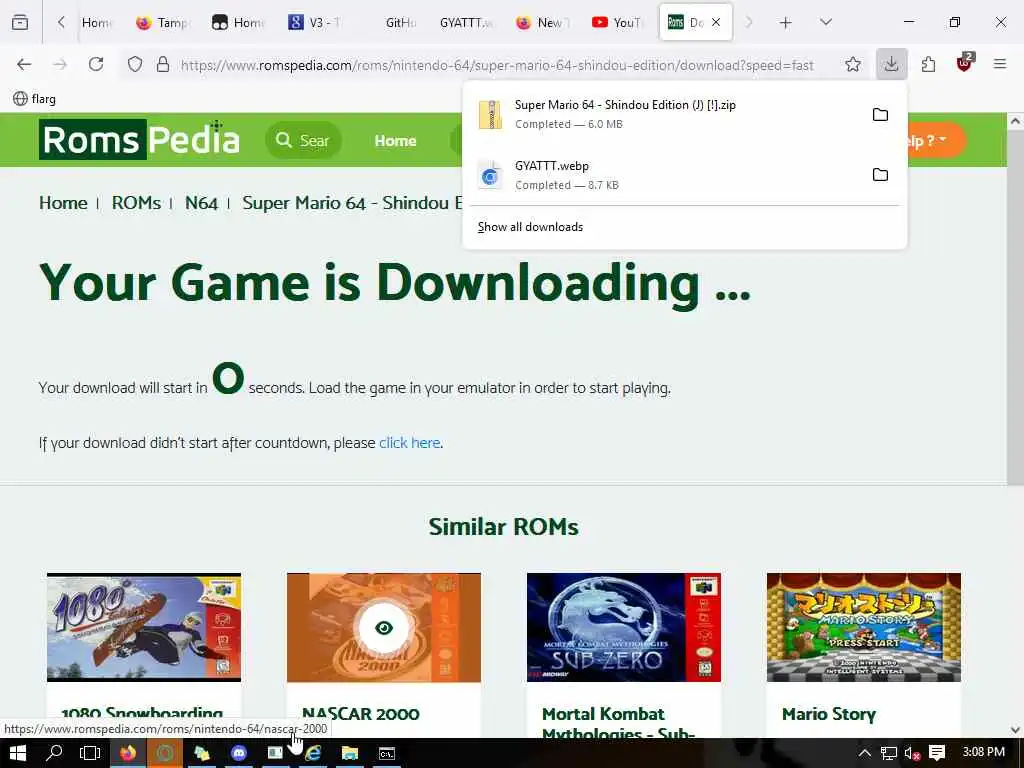Open Firefox from the taskbar

click(127, 753)
